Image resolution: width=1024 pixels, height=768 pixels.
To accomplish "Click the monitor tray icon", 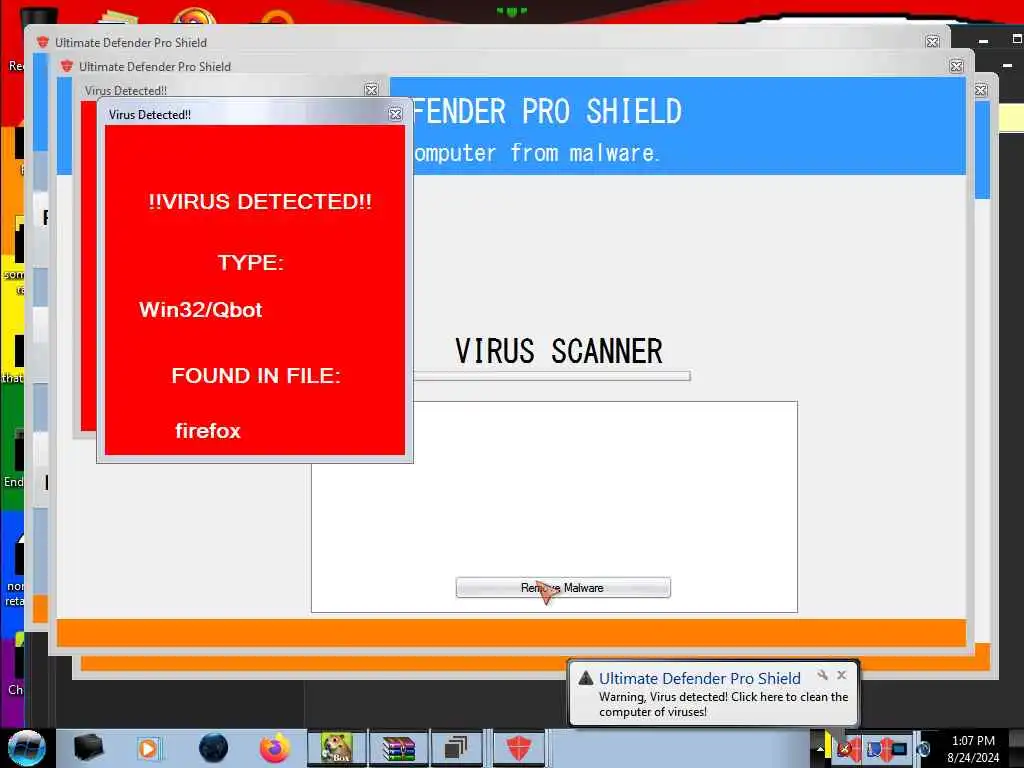I will (x=901, y=749).
